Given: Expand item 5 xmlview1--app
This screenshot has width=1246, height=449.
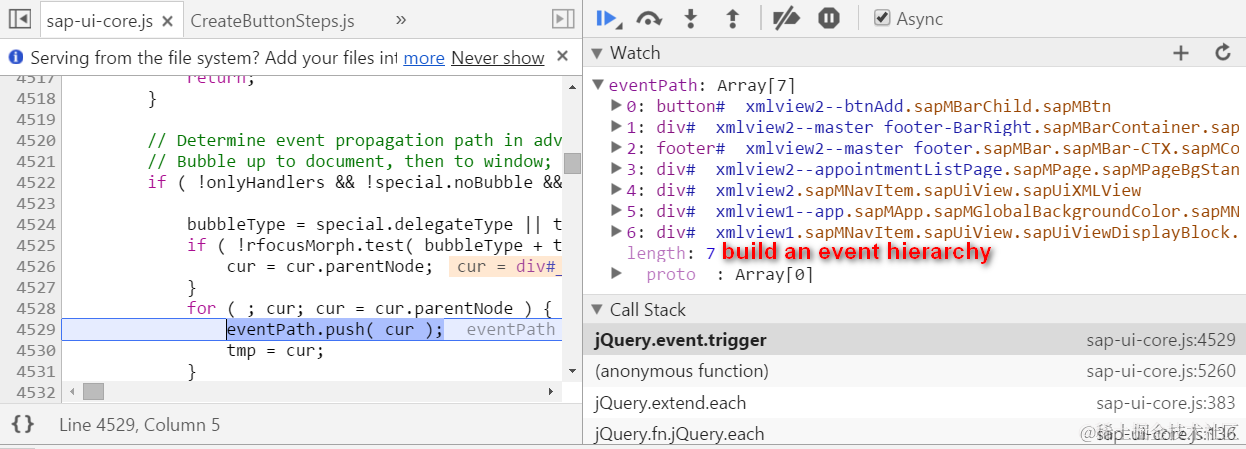Looking at the screenshot, I should (x=617, y=211).
